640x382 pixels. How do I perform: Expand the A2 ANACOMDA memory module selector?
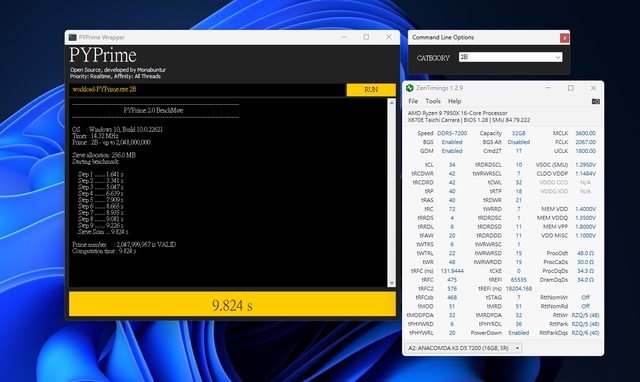pyautogui.click(x=464, y=348)
